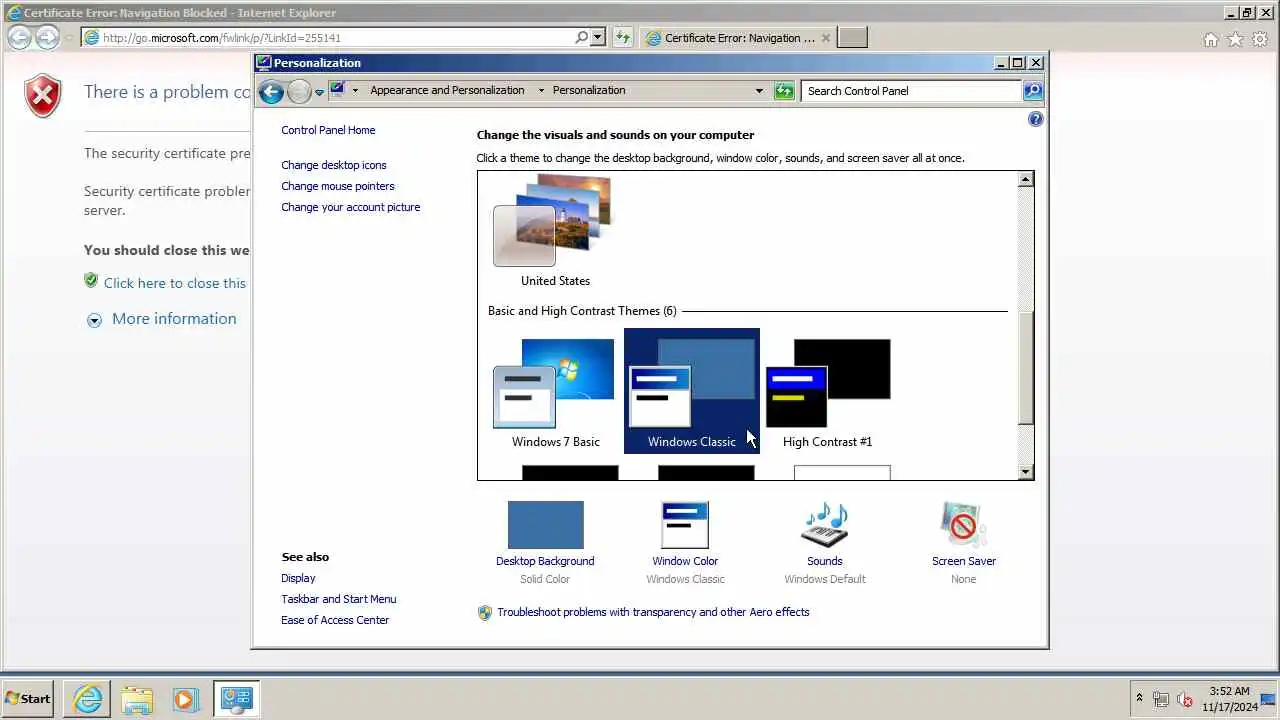
Task: Click Internet Explorer back button
Action: click(19, 38)
